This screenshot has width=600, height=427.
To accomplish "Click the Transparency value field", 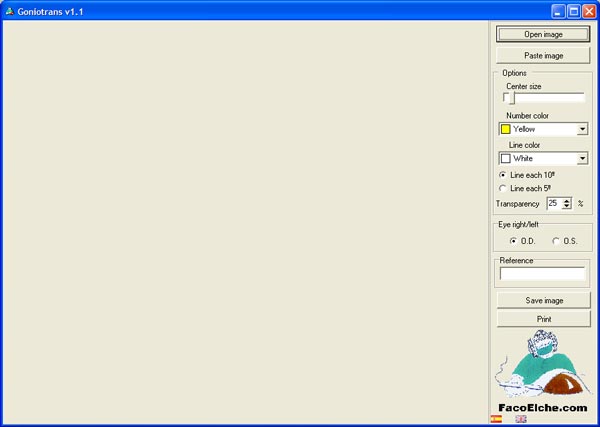I will pos(554,203).
